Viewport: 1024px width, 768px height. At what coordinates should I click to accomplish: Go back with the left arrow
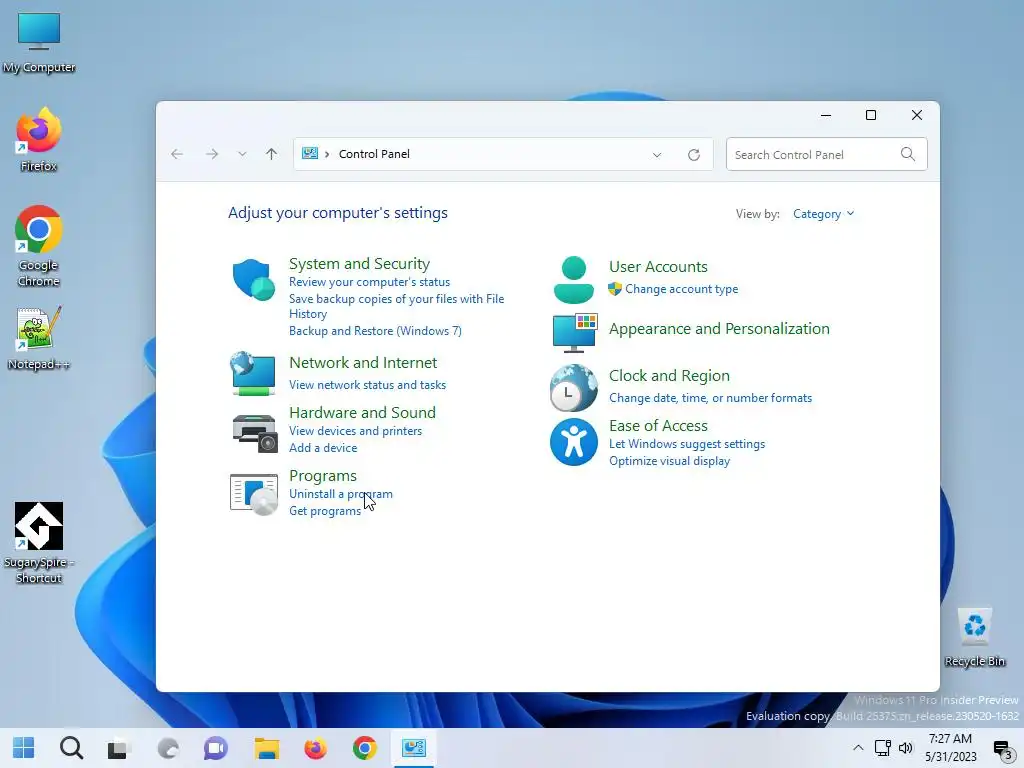pos(177,154)
